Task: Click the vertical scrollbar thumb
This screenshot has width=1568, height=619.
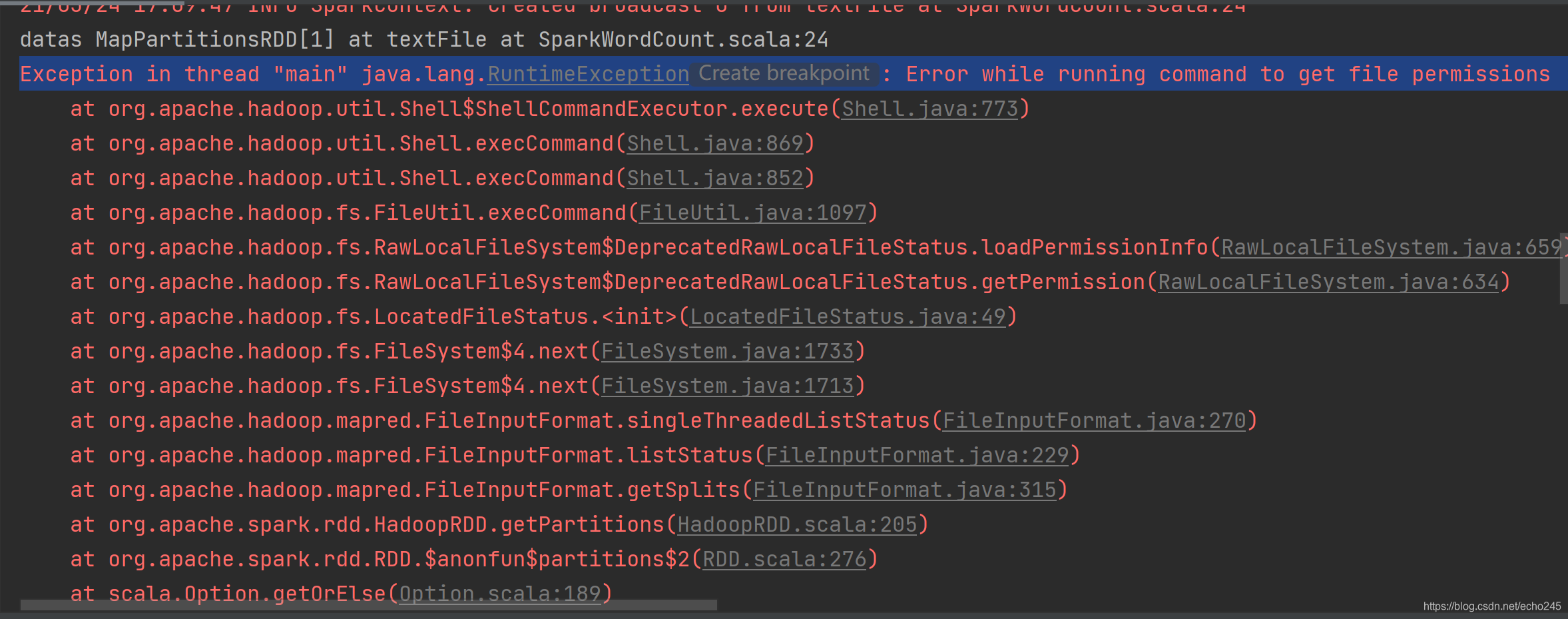Action: (x=1563, y=269)
